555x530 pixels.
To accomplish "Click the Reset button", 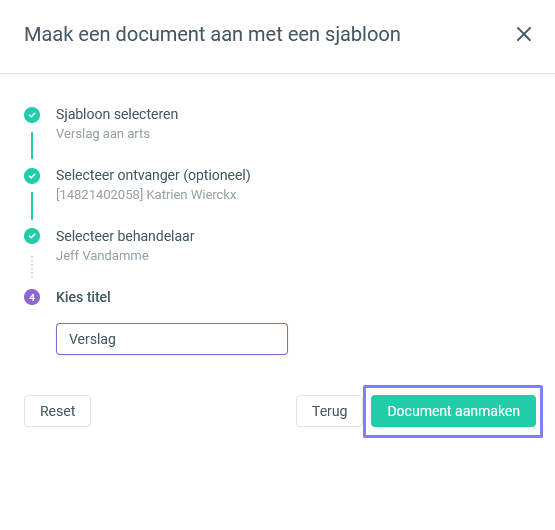I will 57,411.
